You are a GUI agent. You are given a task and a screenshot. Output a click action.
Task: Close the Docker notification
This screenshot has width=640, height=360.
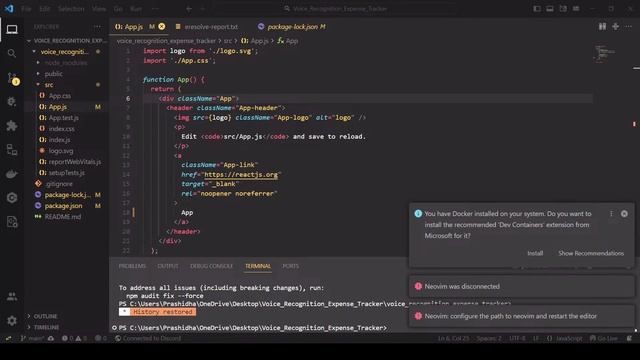(x=624, y=213)
